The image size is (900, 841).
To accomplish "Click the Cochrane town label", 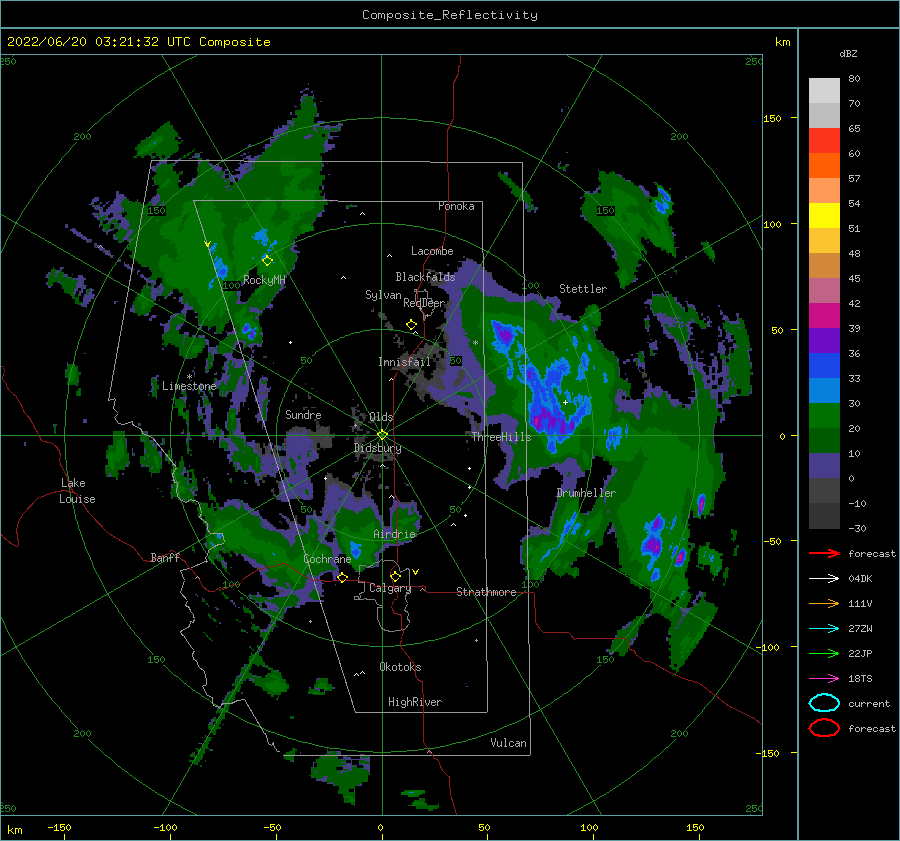I will (x=327, y=559).
